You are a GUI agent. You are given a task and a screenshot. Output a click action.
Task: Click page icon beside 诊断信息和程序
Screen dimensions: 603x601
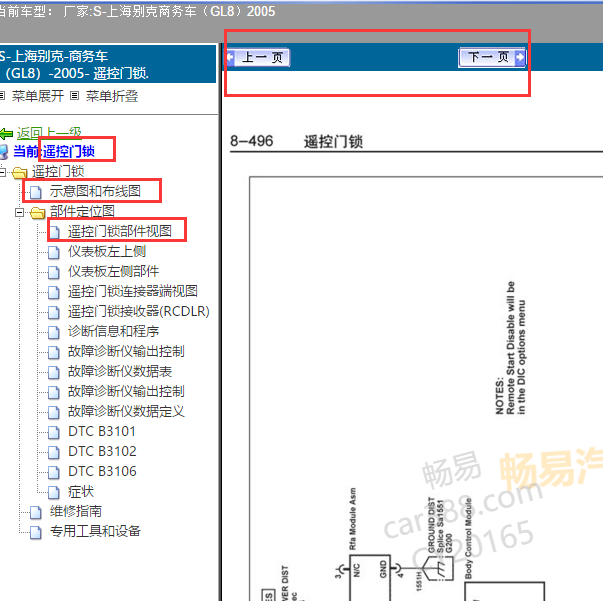pyautogui.click(x=54, y=332)
